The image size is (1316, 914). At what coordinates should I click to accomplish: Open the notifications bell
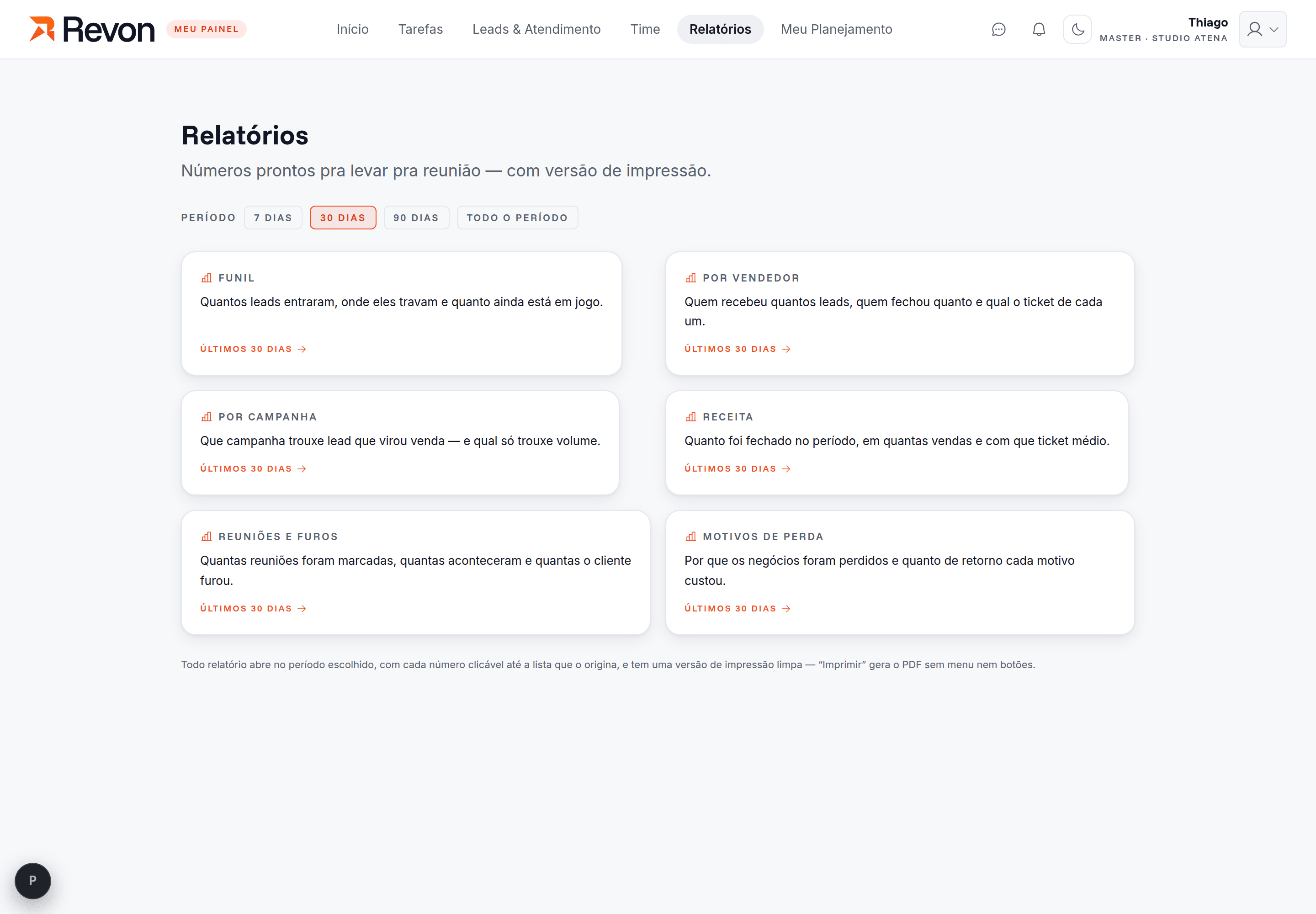pyautogui.click(x=1039, y=29)
